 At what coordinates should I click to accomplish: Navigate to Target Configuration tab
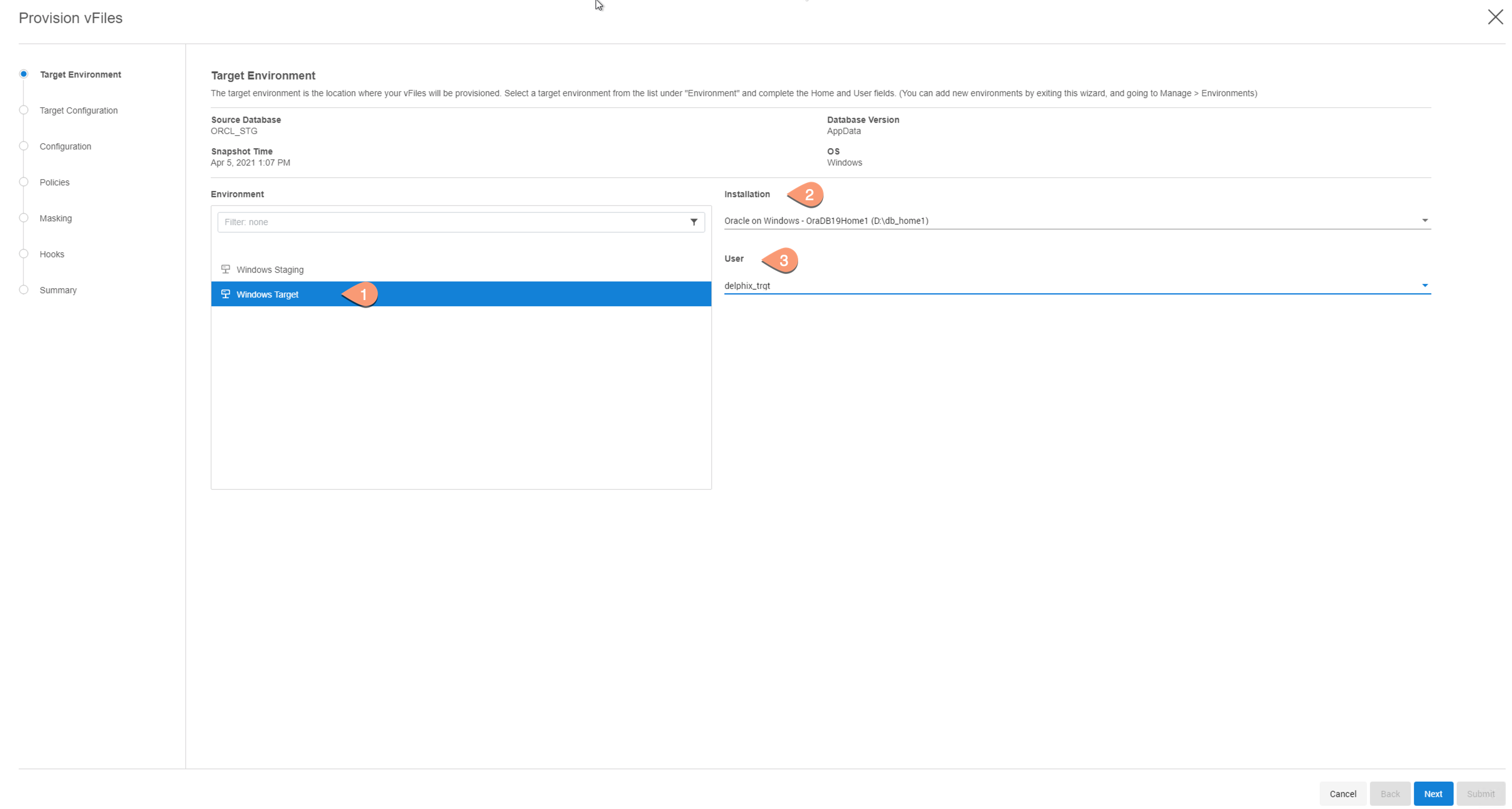78,110
